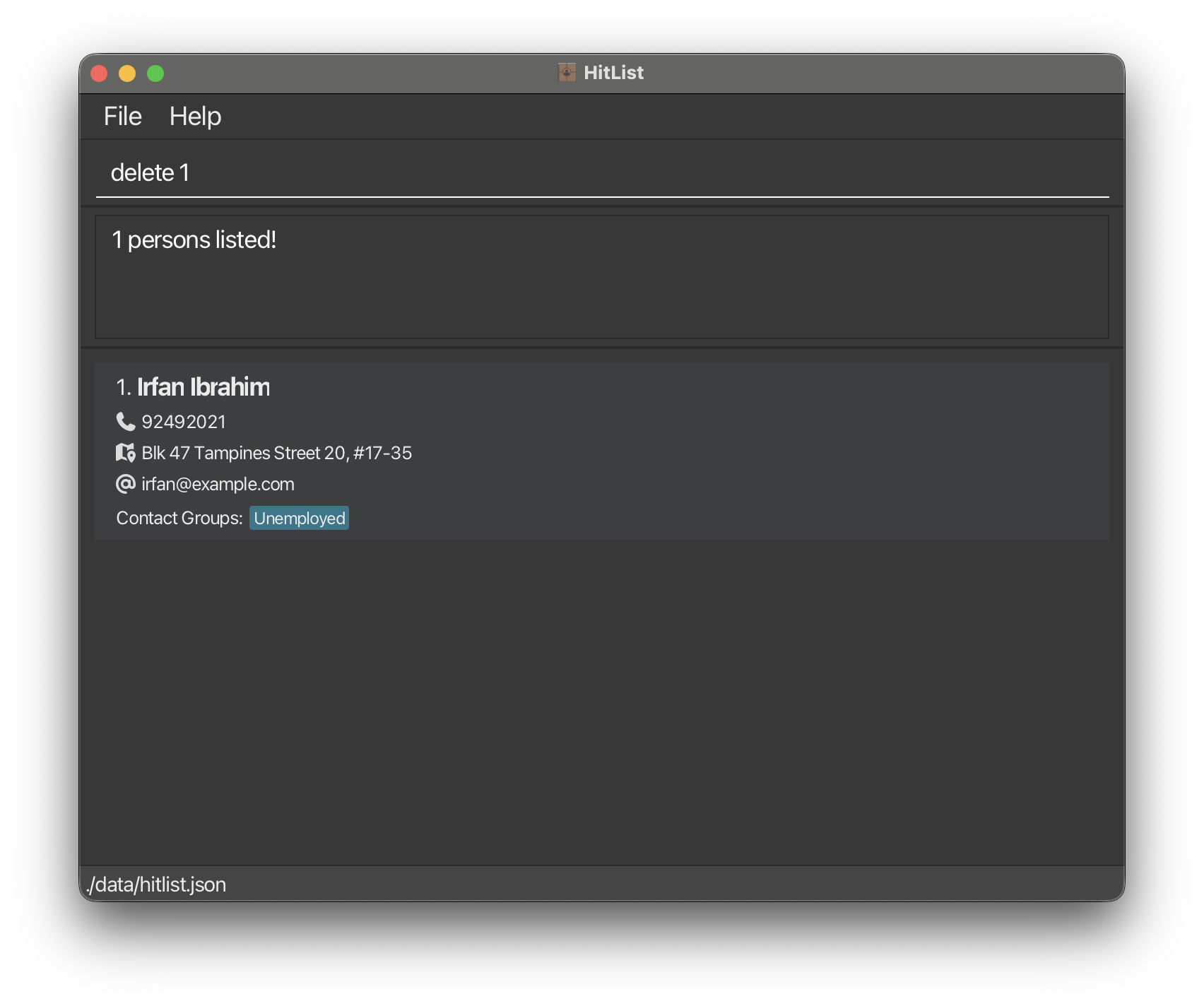
Task: Select the Irfan Ibrahim contact name
Action: coord(203,387)
